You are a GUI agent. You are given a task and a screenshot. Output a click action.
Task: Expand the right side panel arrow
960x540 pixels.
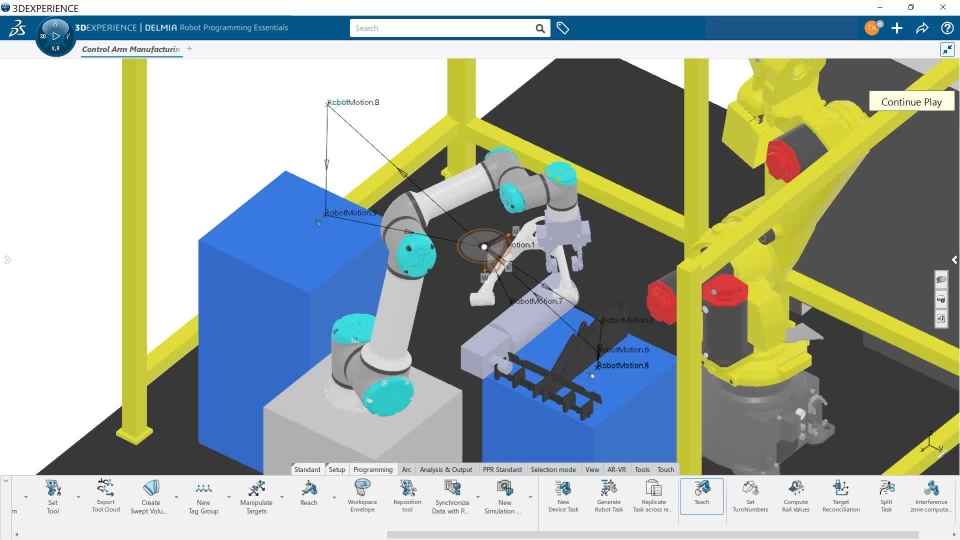[x=954, y=260]
